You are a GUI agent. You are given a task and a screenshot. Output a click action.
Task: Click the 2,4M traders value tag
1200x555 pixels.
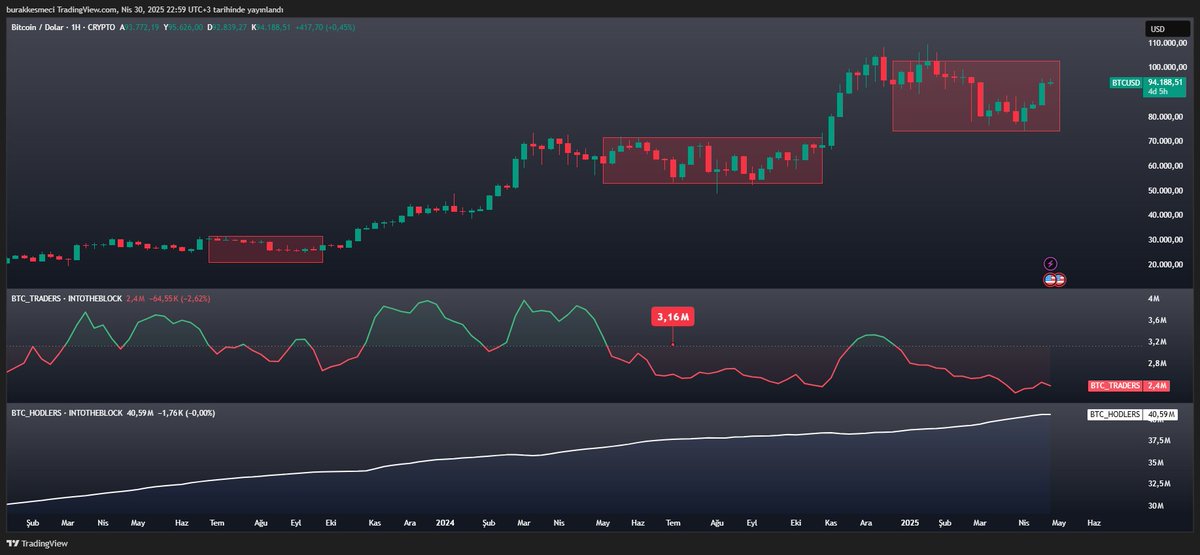point(1156,385)
